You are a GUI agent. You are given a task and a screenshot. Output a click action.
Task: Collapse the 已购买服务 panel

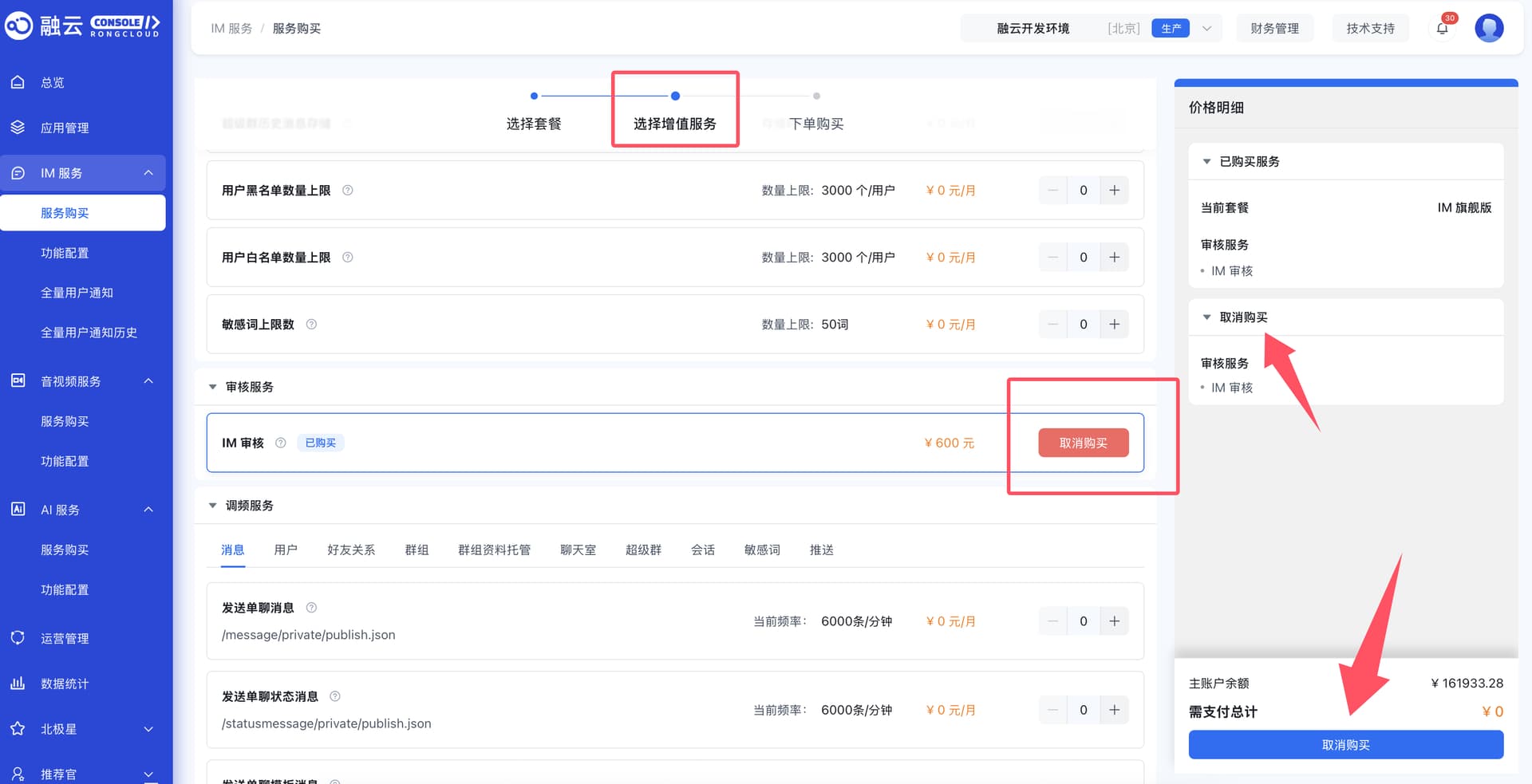coord(1206,162)
